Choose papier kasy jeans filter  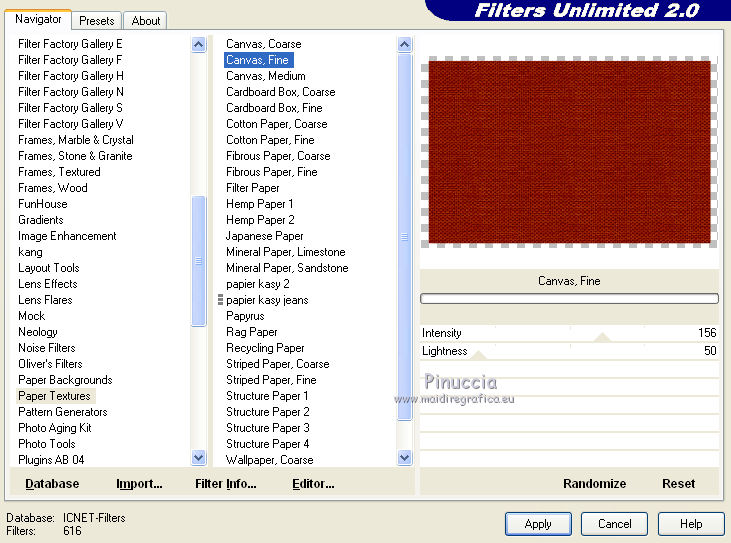(x=267, y=300)
